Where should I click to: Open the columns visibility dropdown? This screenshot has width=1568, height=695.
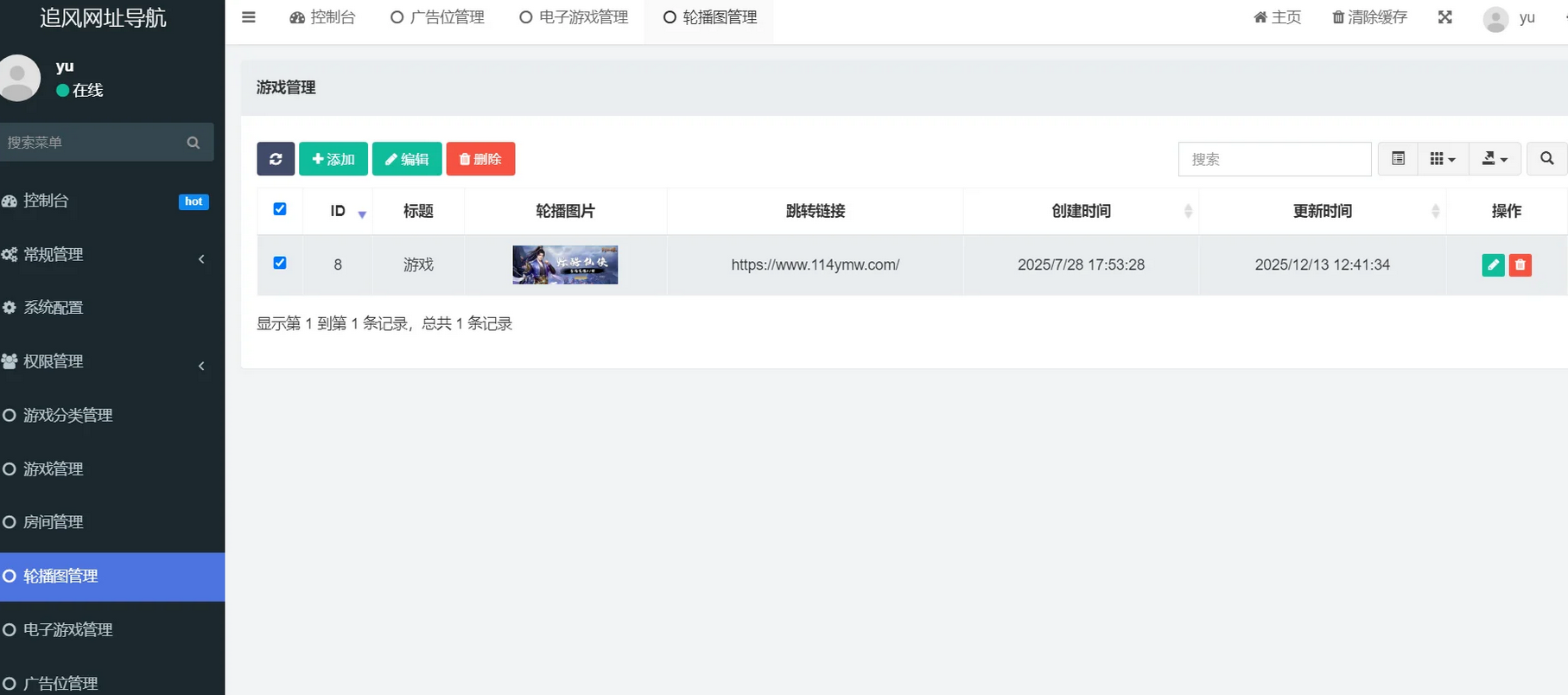click(x=1443, y=159)
